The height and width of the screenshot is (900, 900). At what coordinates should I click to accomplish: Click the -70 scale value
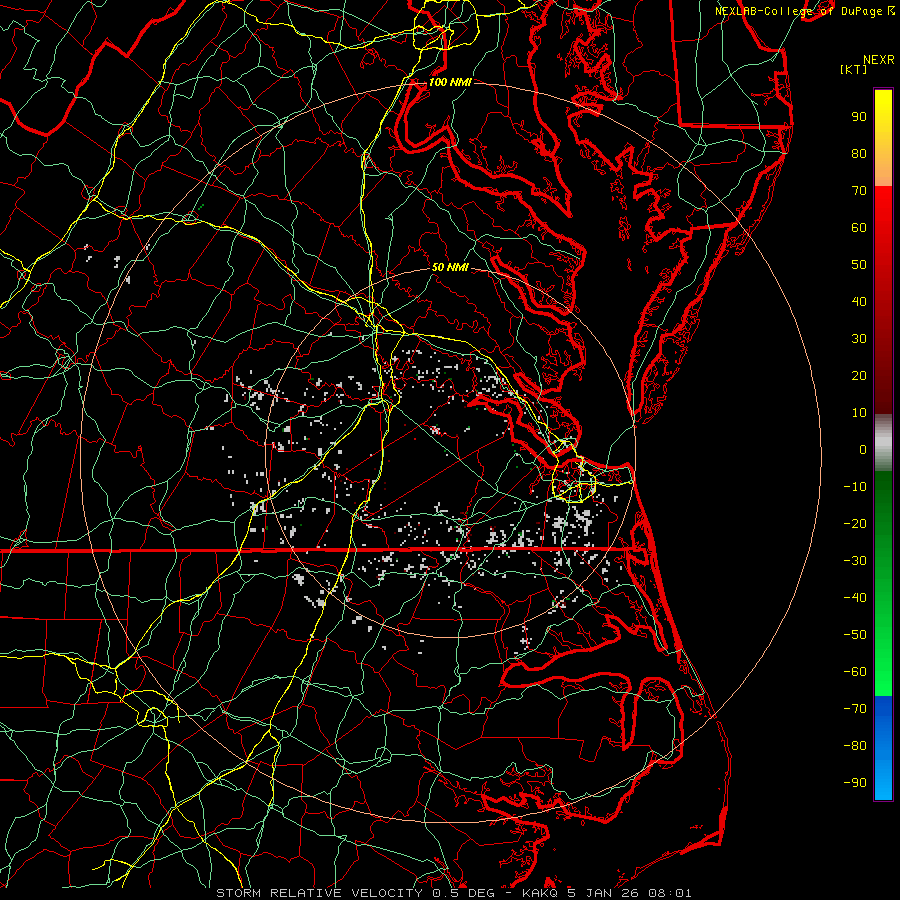point(855,709)
